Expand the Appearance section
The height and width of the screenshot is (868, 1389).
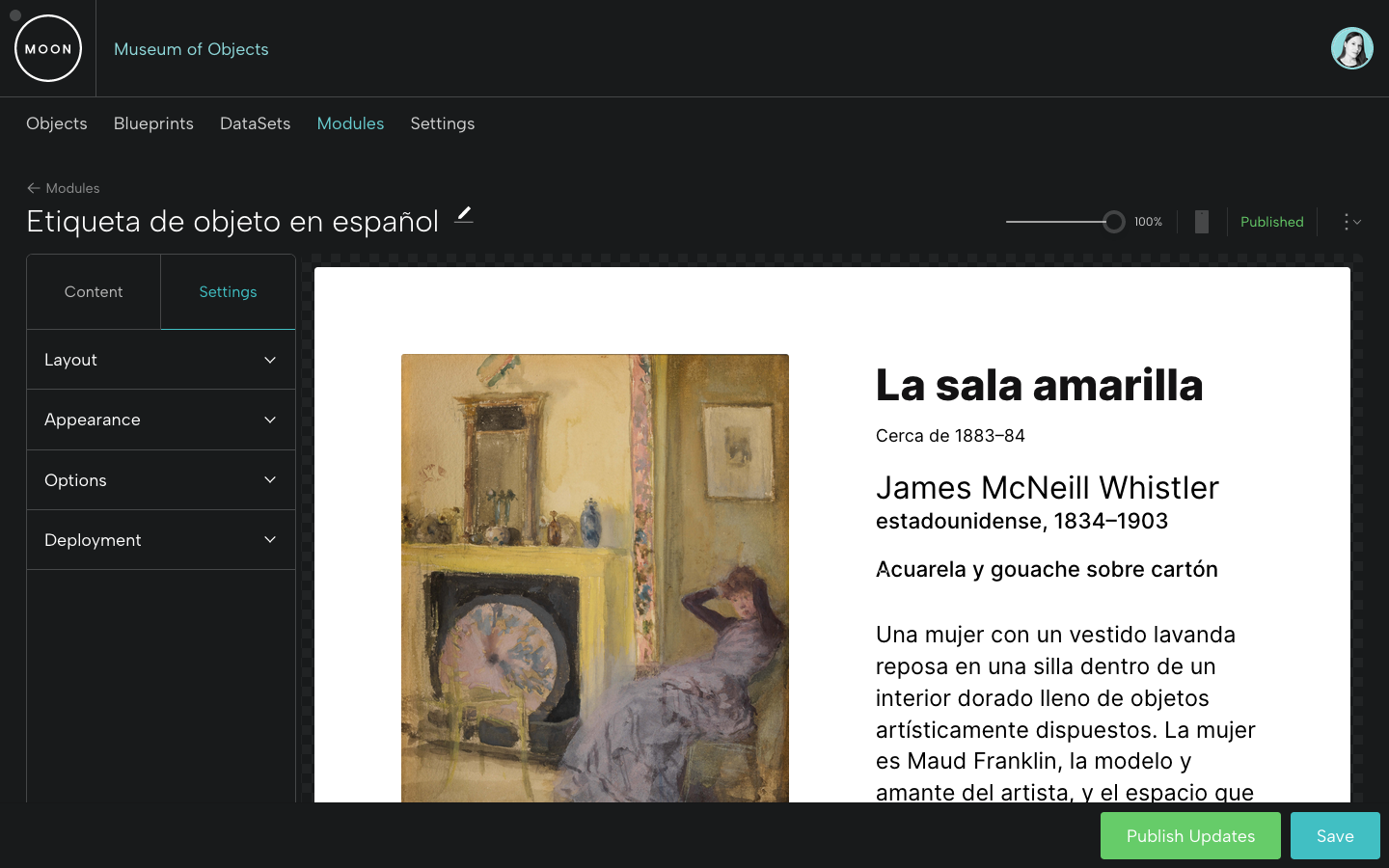(161, 420)
